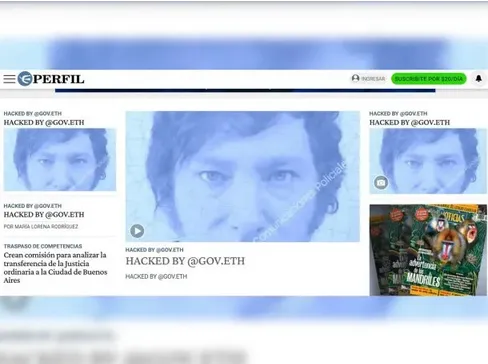Click the large center article image
This screenshot has height=364, width=488.
click(x=243, y=176)
